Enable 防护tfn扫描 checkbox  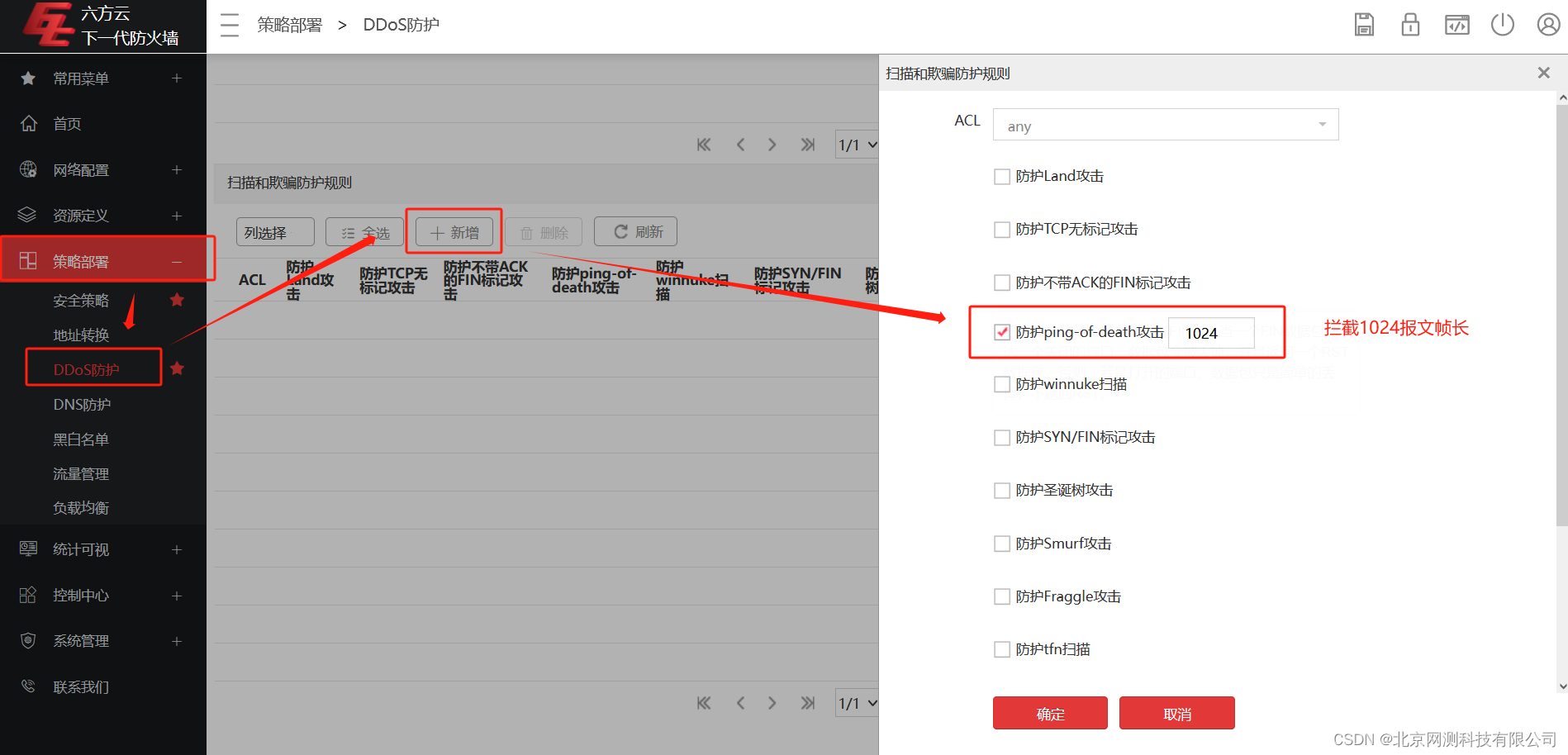click(1002, 649)
